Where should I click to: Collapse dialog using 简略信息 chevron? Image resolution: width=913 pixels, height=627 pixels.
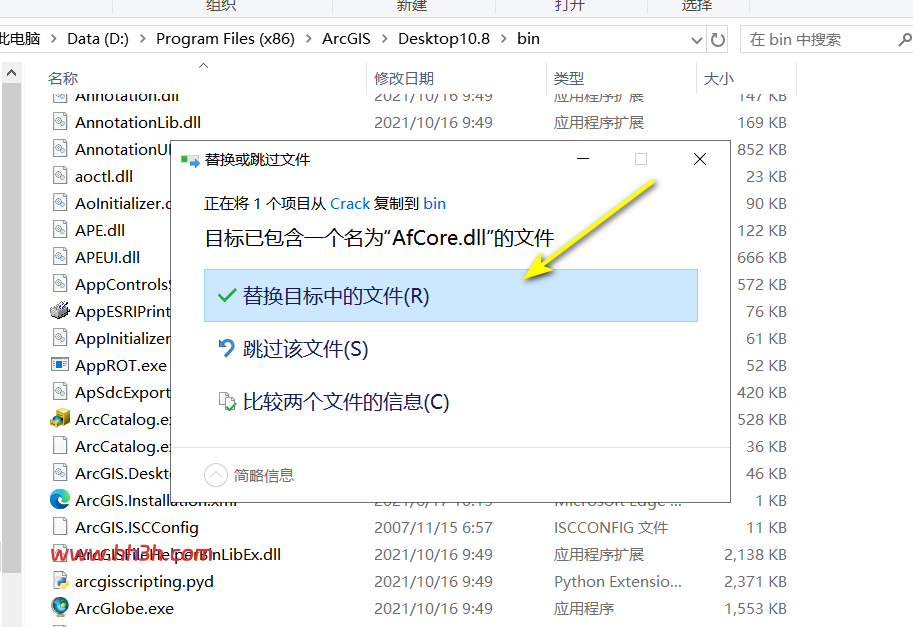tap(215, 475)
